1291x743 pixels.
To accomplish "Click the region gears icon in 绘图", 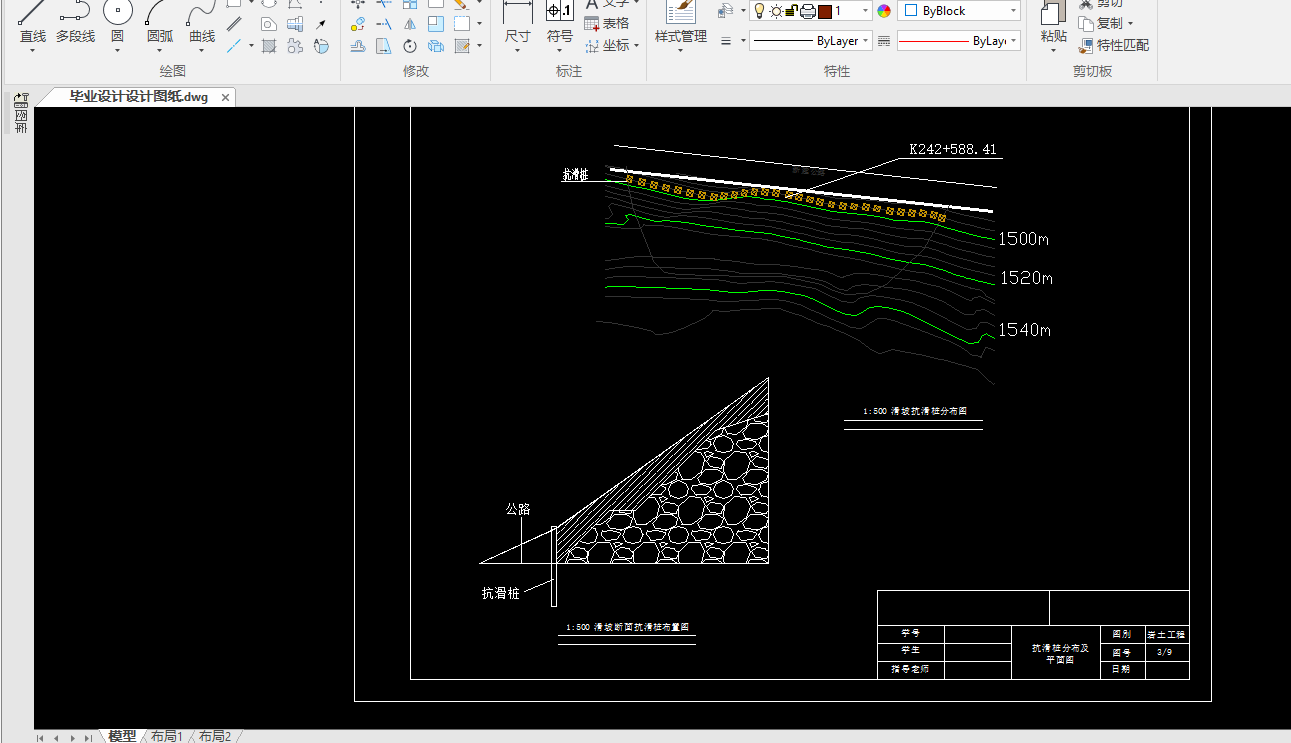I will [x=295, y=46].
